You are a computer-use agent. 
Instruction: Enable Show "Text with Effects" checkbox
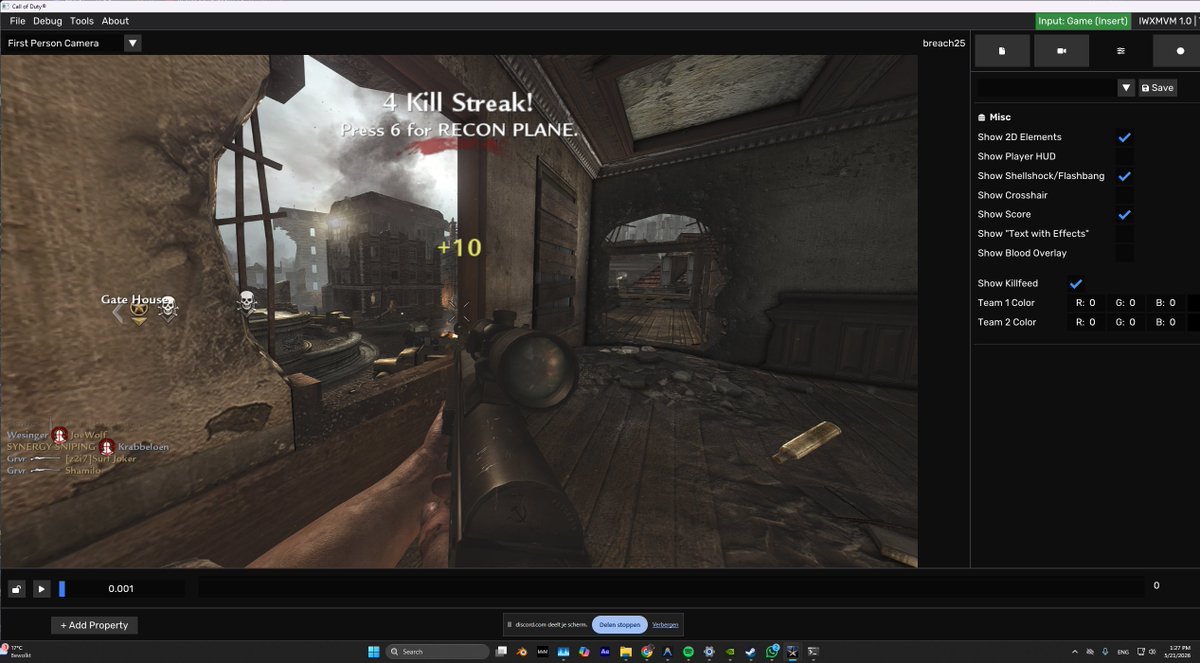click(x=1124, y=234)
